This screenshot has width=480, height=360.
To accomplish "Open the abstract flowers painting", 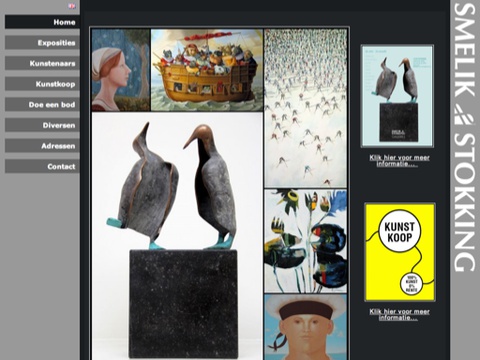I will (306, 241).
